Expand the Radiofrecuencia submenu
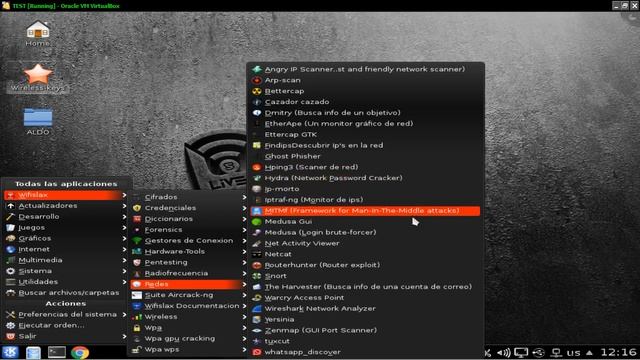Image resolution: width=640 pixels, height=360 pixels. [189, 273]
